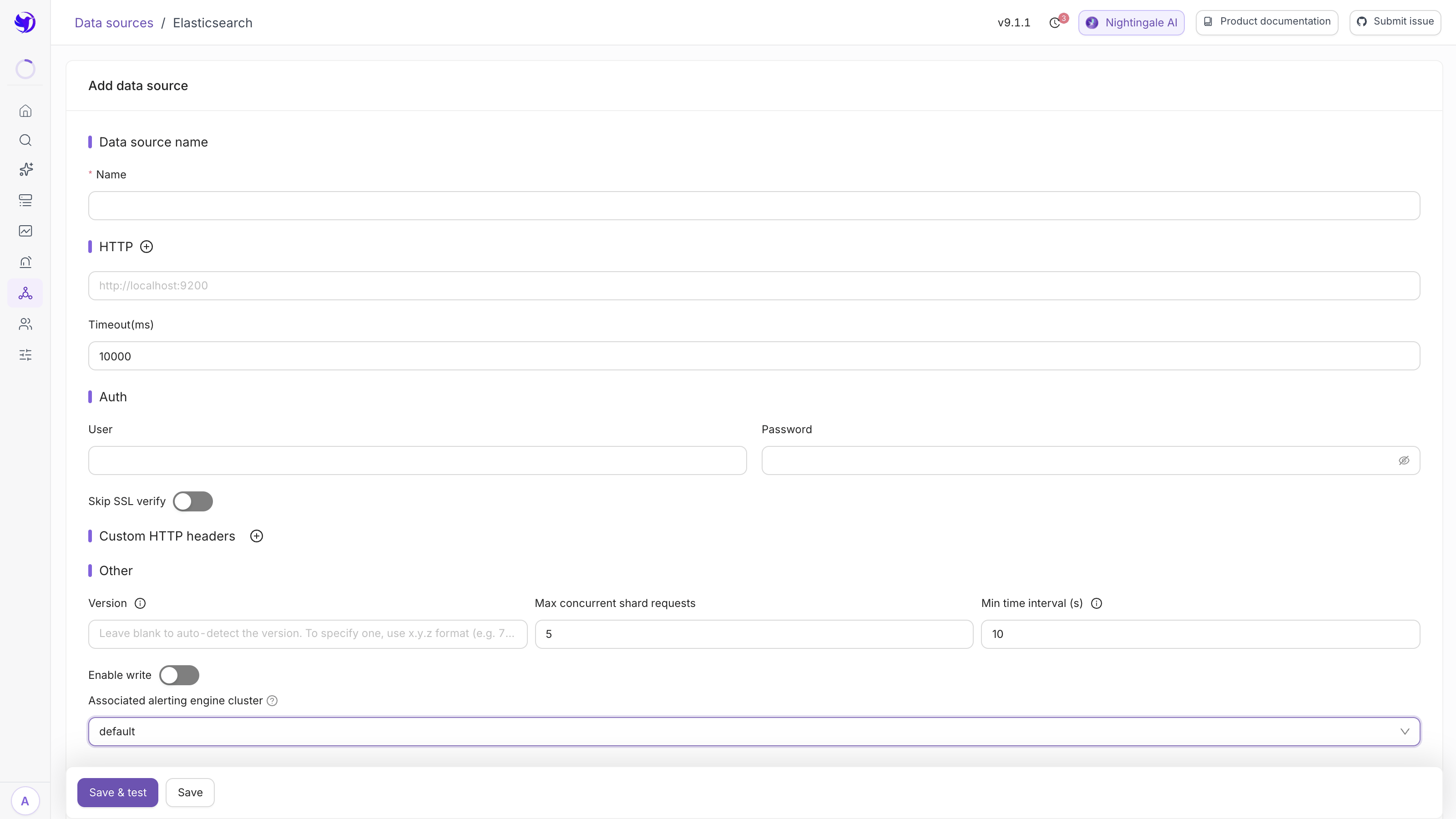Show alerting engine cluster help icon
This screenshot has width=1456, height=819.
[x=272, y=701]
